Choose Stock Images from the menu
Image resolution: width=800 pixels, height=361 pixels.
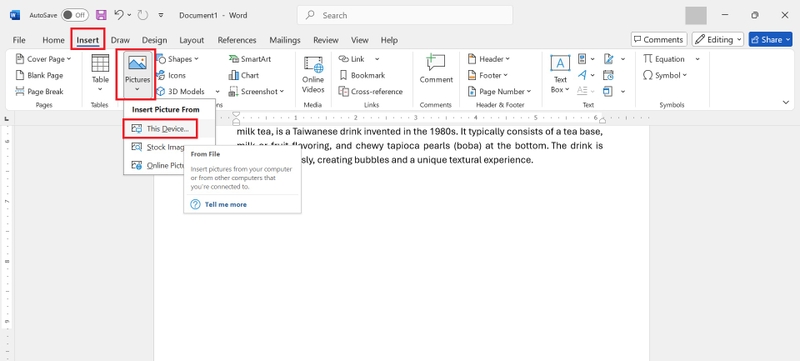tap(164, 147)
